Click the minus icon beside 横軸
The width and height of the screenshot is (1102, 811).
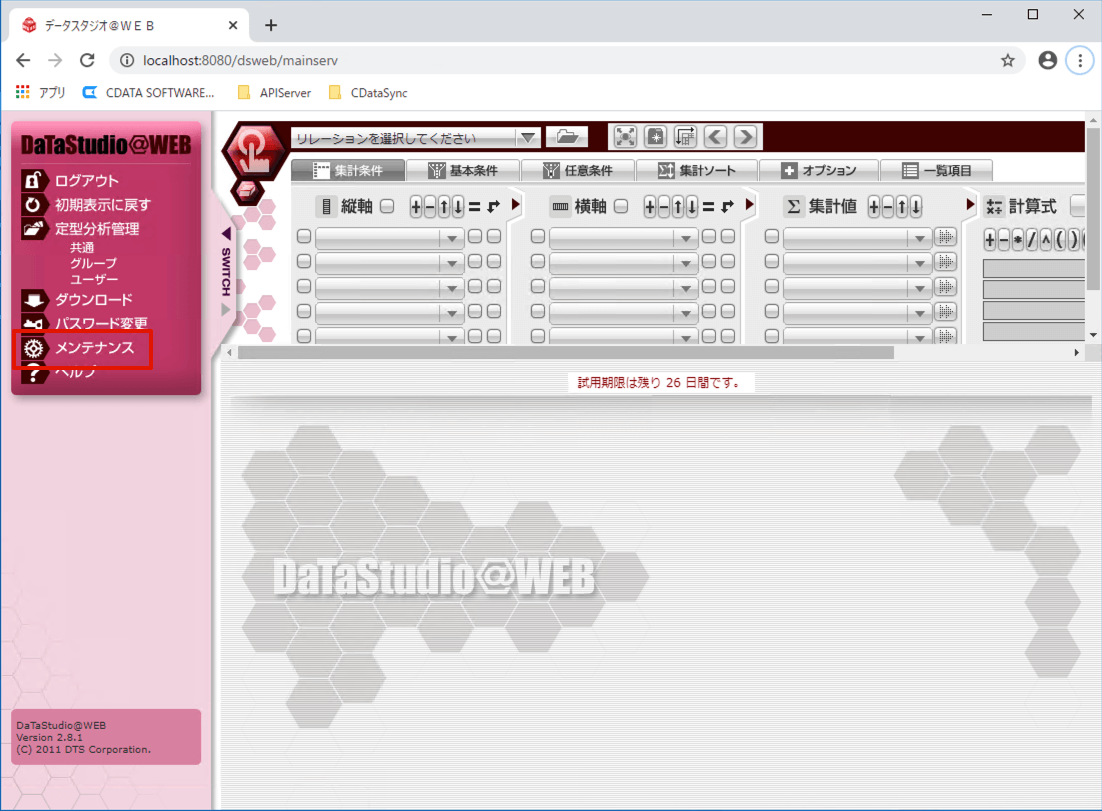664,207
